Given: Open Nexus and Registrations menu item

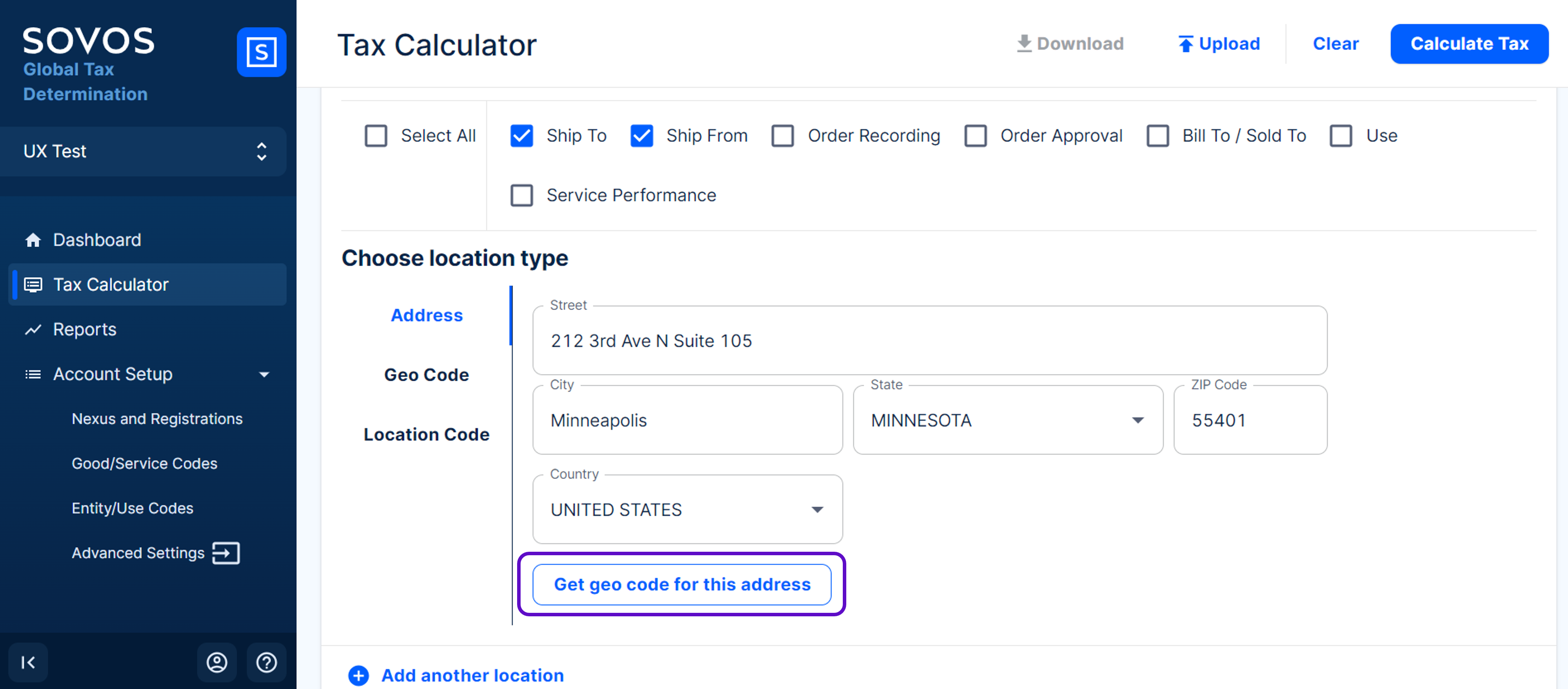Looking at the screenshot, I should coord(157,420).
